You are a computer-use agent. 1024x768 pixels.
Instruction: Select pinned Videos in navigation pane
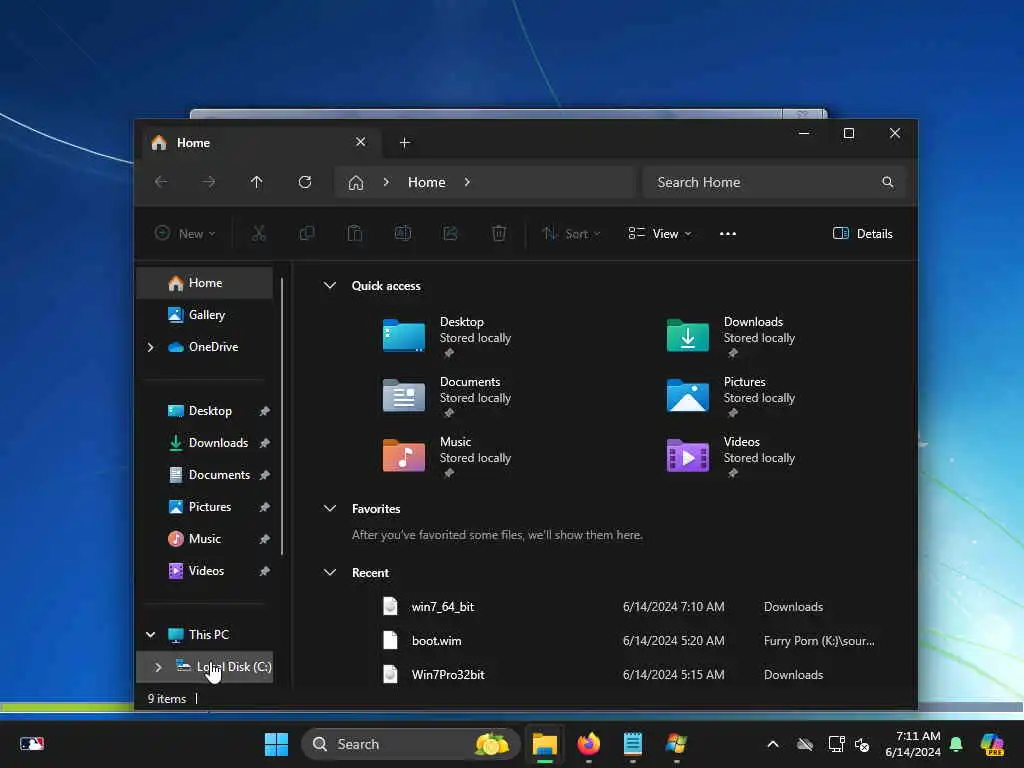[x=204, y=571]
